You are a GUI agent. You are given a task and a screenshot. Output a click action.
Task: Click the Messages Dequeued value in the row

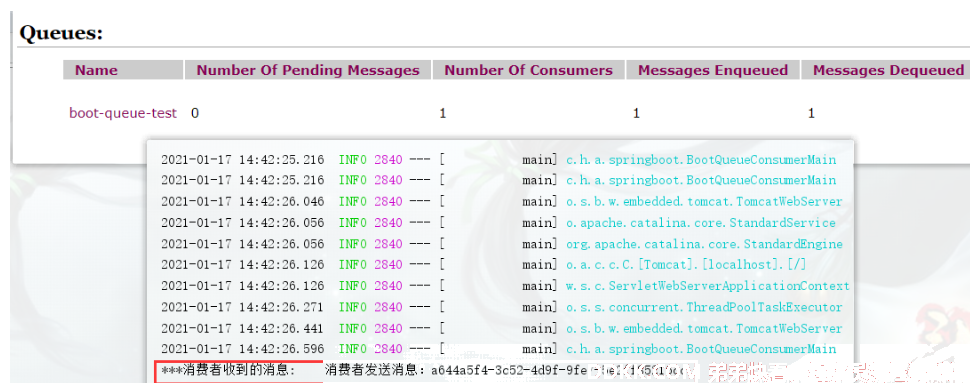pyautogui.click(x=811, y=113)
